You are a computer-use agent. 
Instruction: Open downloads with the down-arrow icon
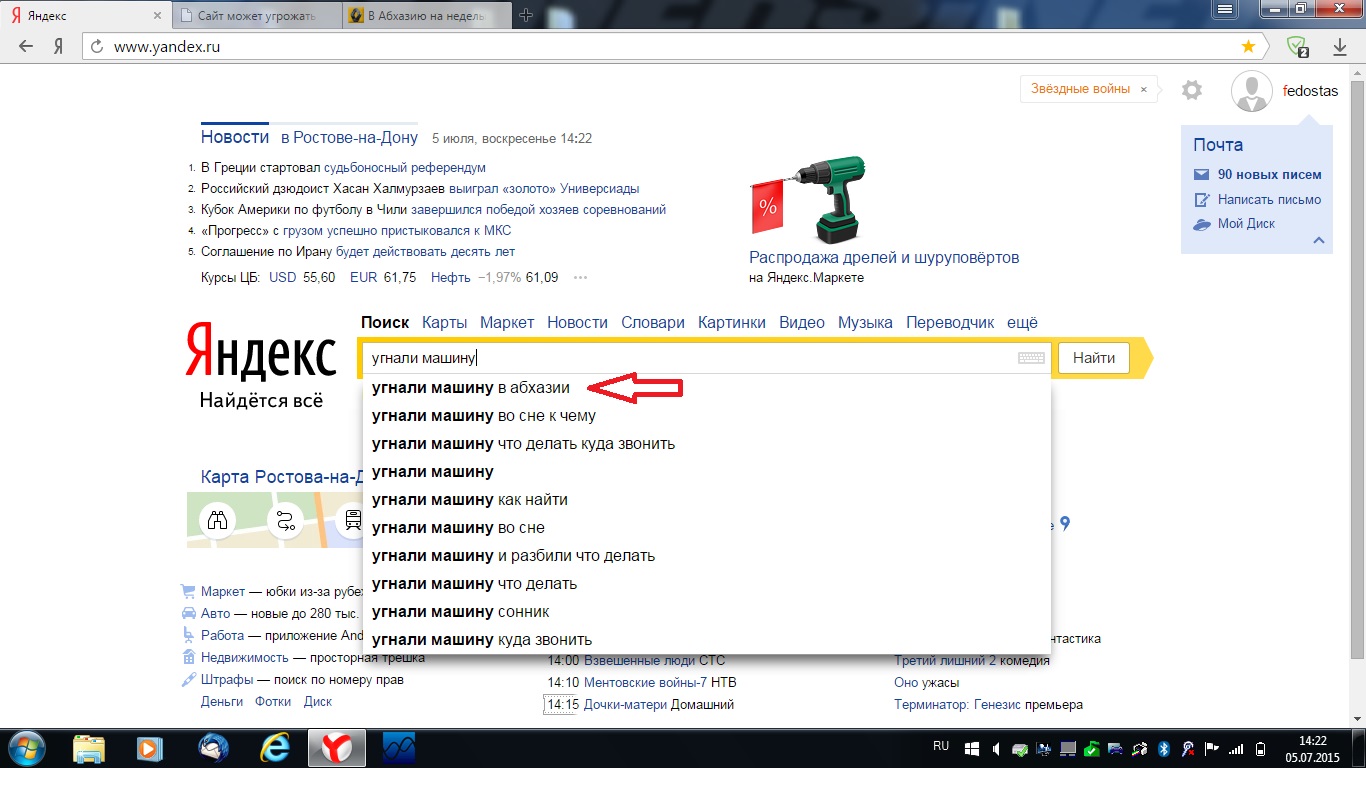tap(1340, 46)
